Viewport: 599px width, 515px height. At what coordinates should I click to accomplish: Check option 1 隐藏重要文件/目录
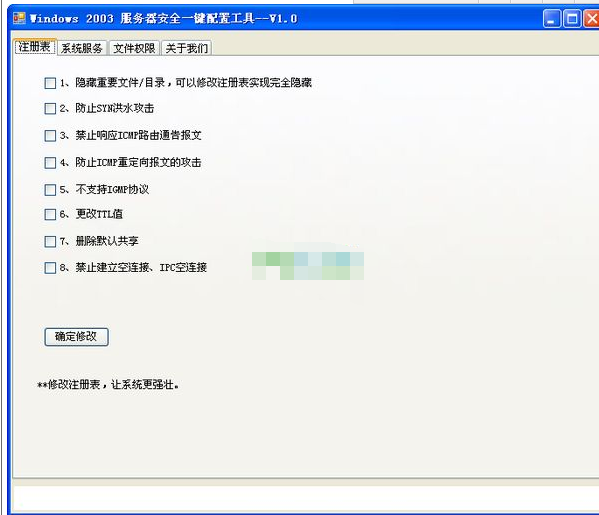[50, 83]
